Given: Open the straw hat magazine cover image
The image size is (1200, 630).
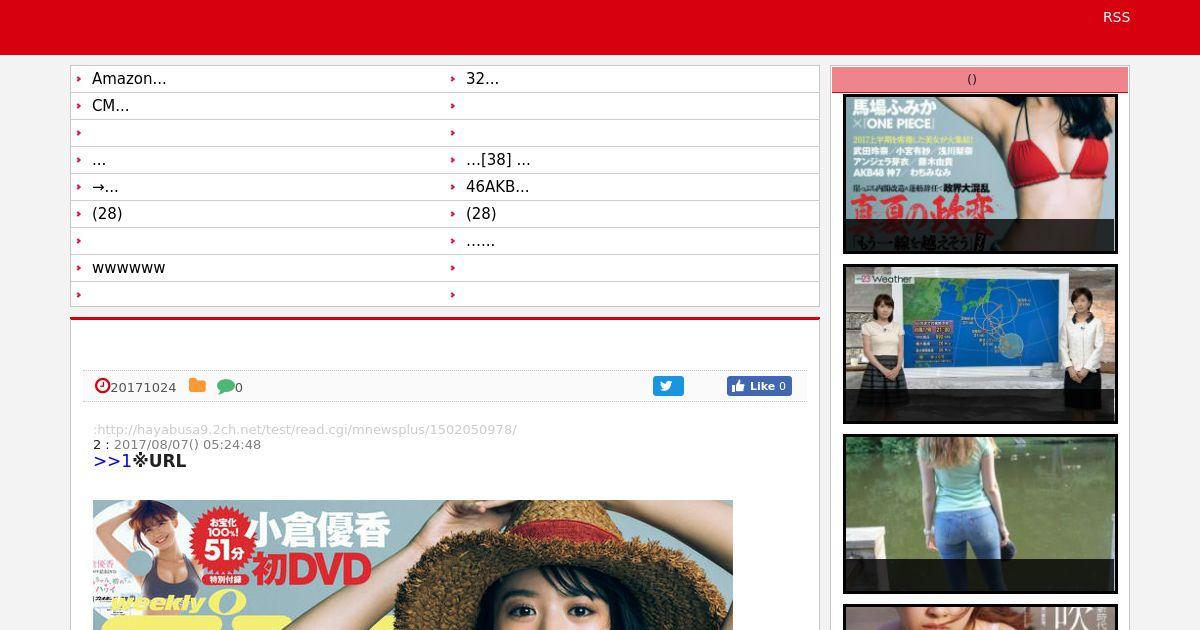Looking at the screenshot, I should [413, 565].
